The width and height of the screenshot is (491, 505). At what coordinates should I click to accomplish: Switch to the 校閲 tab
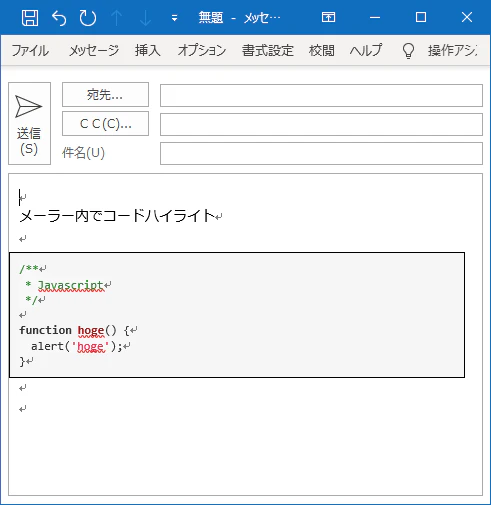(x=322, y=51)
